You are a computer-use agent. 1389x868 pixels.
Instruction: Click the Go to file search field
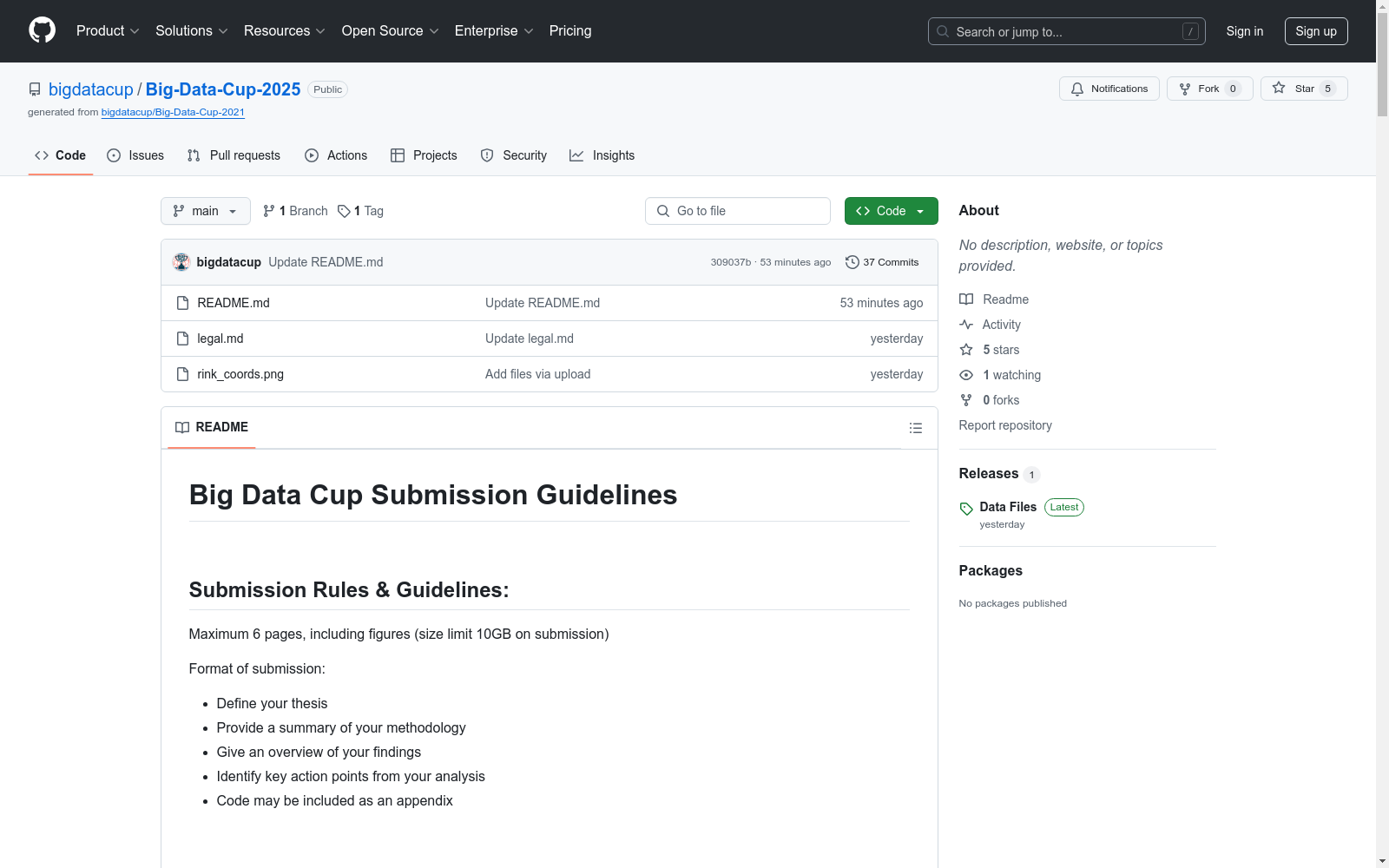coord(738,211)
